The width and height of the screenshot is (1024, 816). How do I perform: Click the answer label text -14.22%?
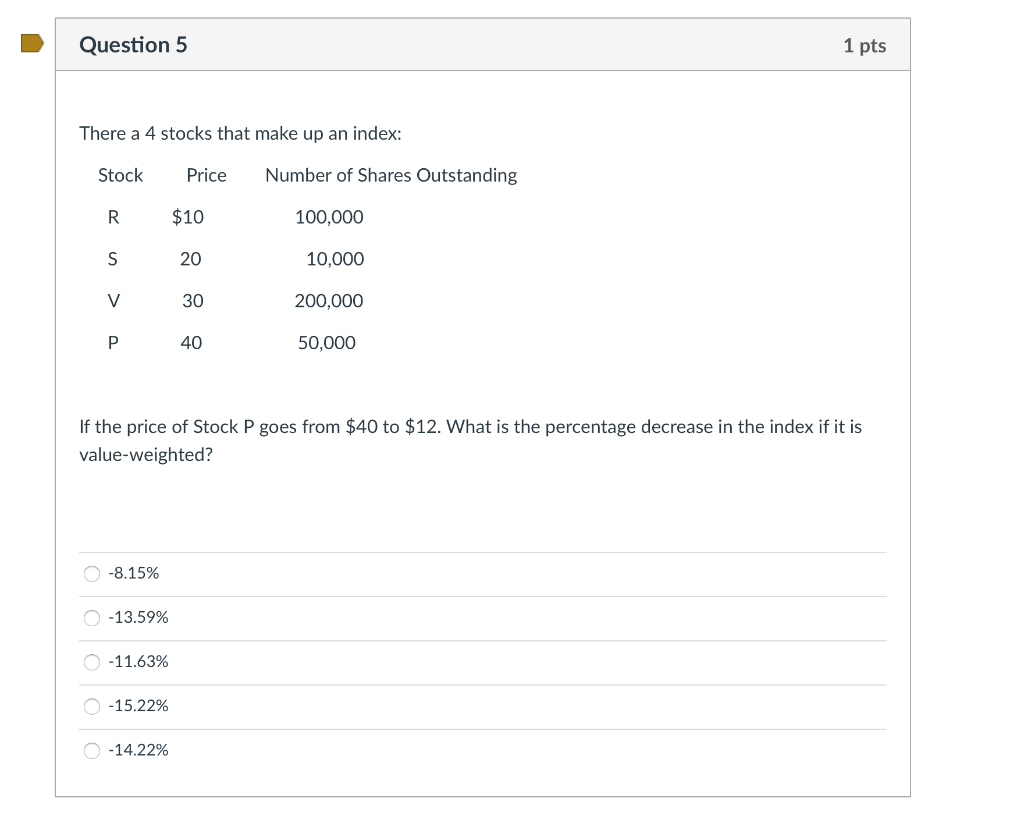tap(137, 748)
